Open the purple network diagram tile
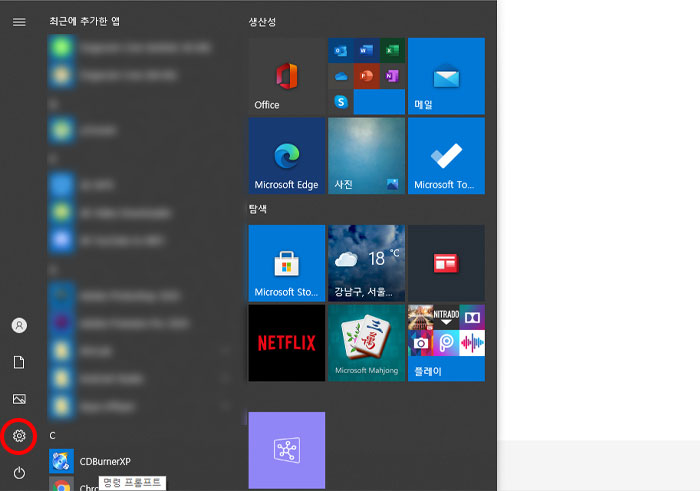The image size is (700, 491). (x=287, y=450)
